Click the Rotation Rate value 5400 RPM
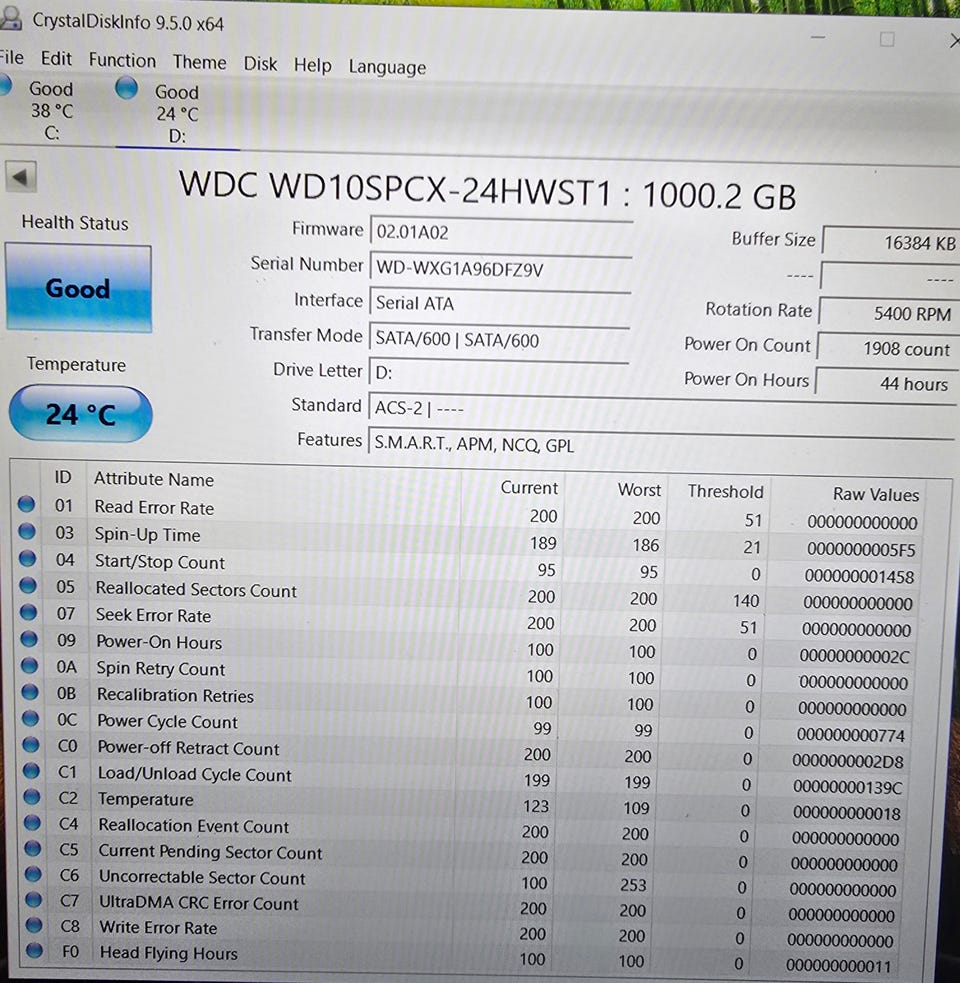This screenshot has width=960, height=983. point(889,312)
